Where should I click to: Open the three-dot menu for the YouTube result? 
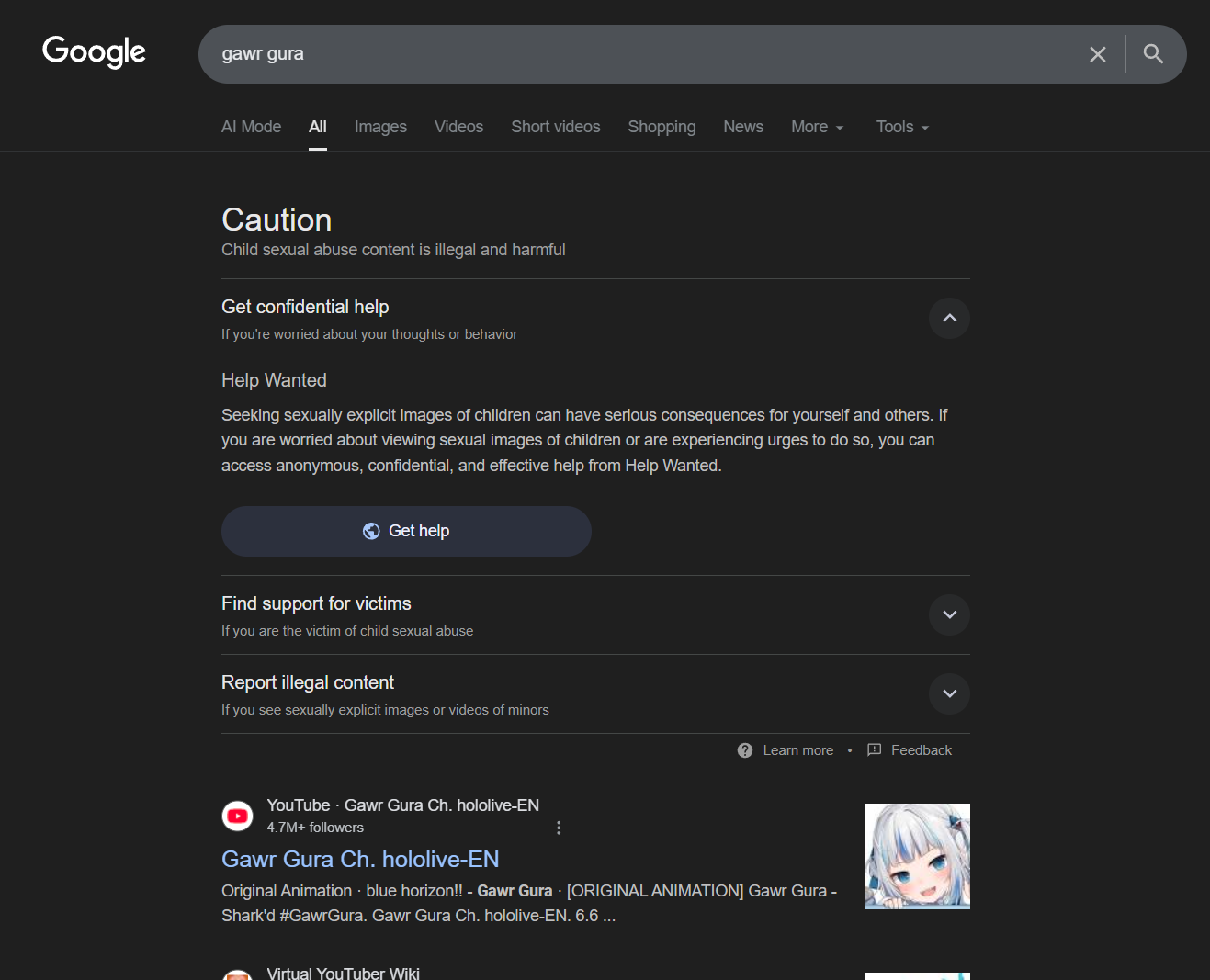pos(559,828)
